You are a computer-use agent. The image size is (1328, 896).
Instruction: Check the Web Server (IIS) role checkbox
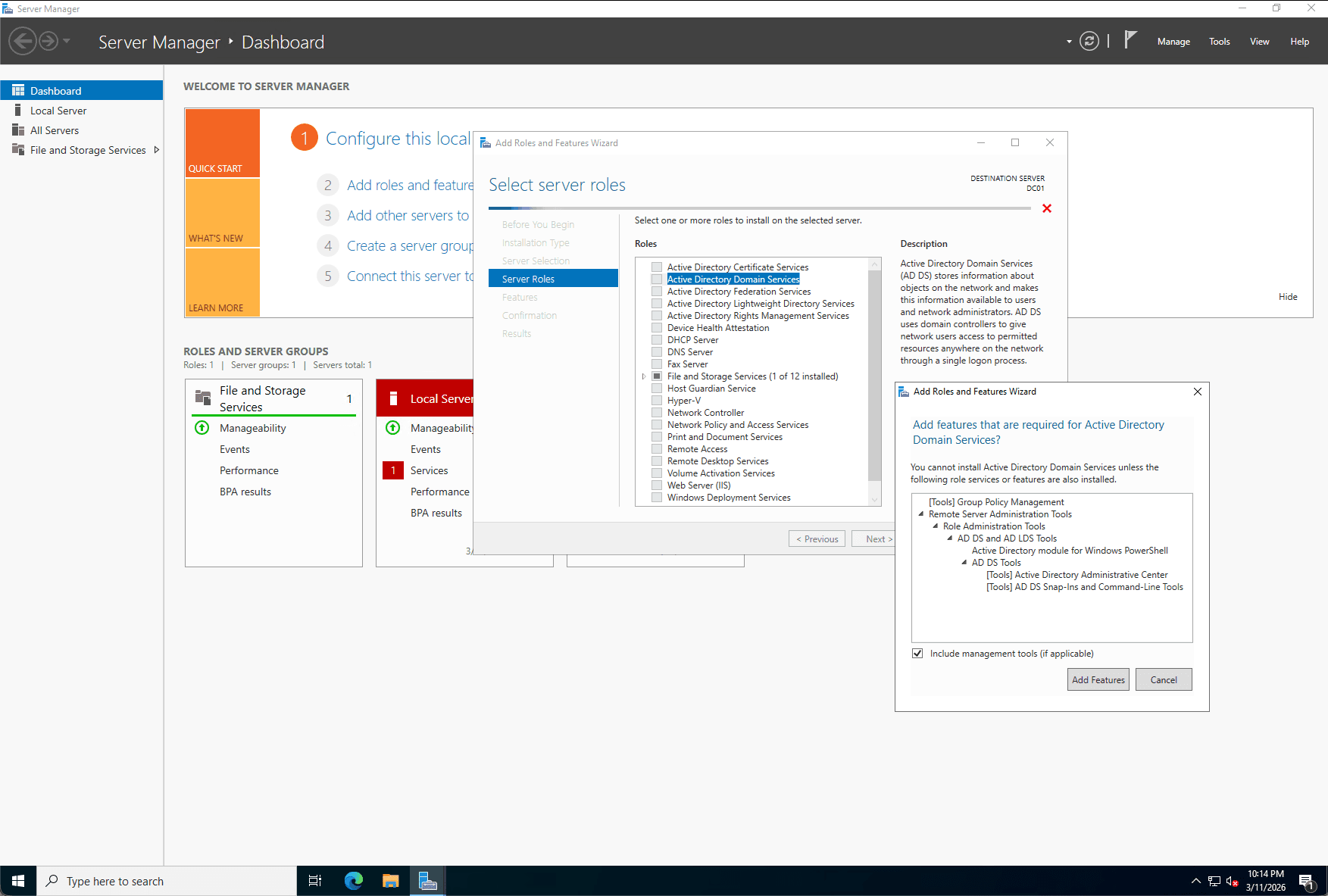point(657,485)
